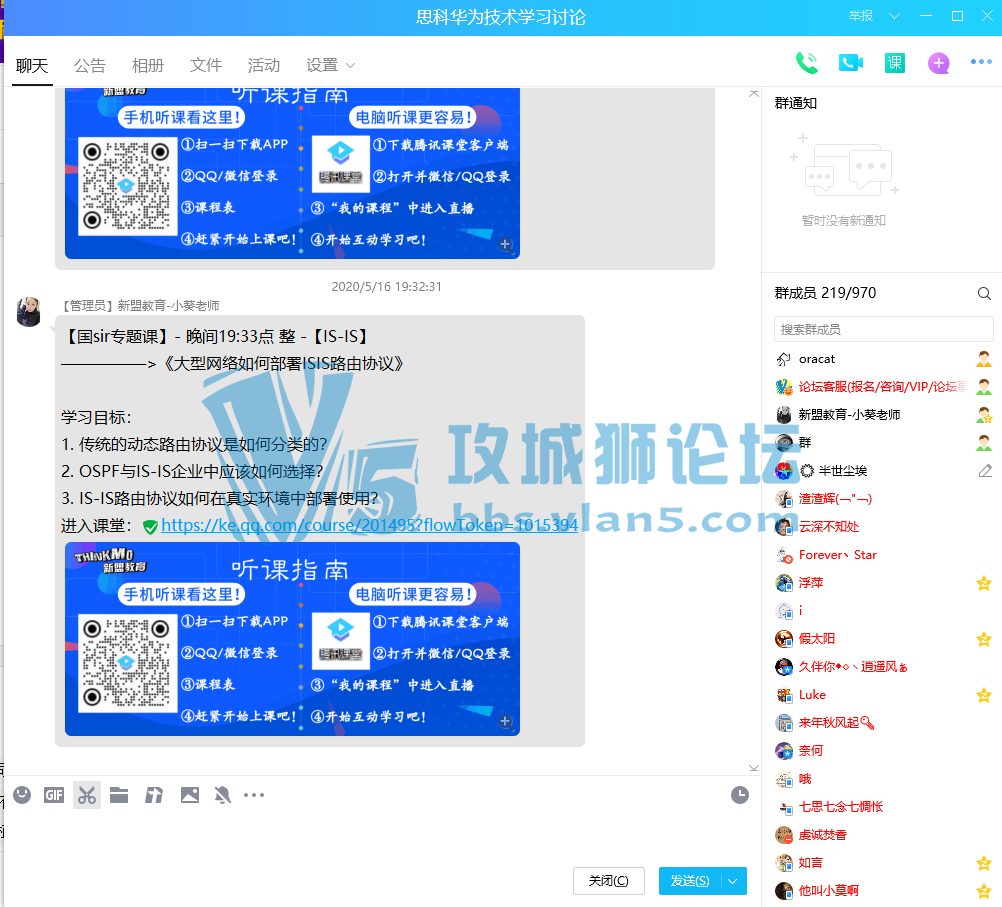
Task: Select member 奈何
Action: [x=883, y=750]
